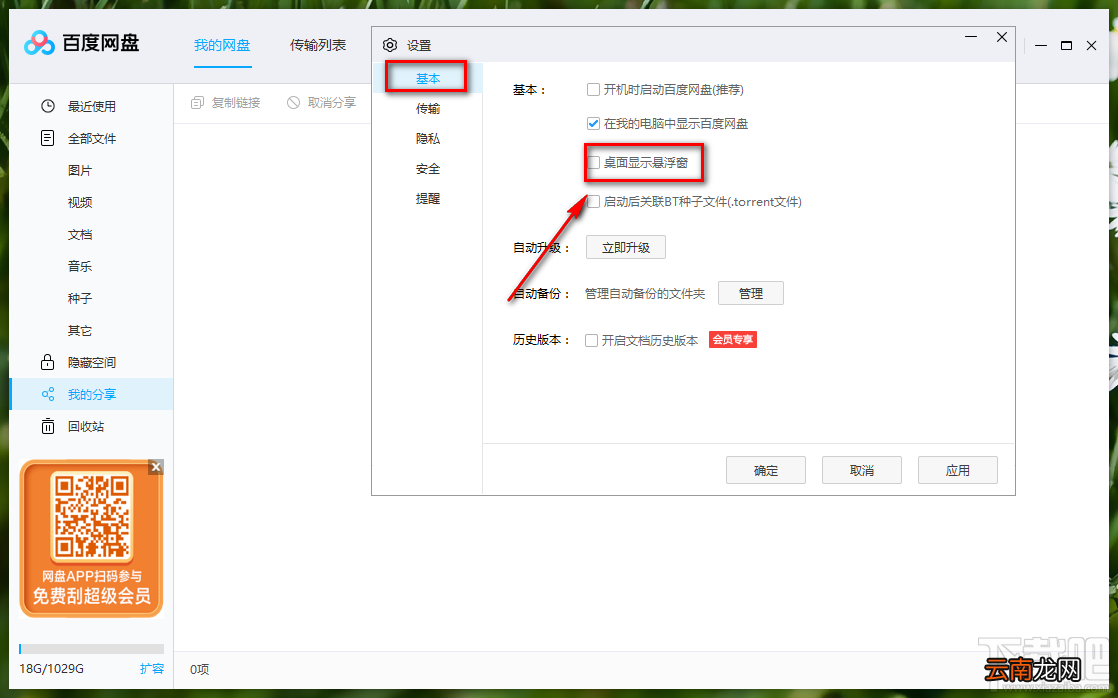Open 隐藏空间 in the sidebar
The image size is (1118, 698).
pyautogui.click(x=91, y=362)
